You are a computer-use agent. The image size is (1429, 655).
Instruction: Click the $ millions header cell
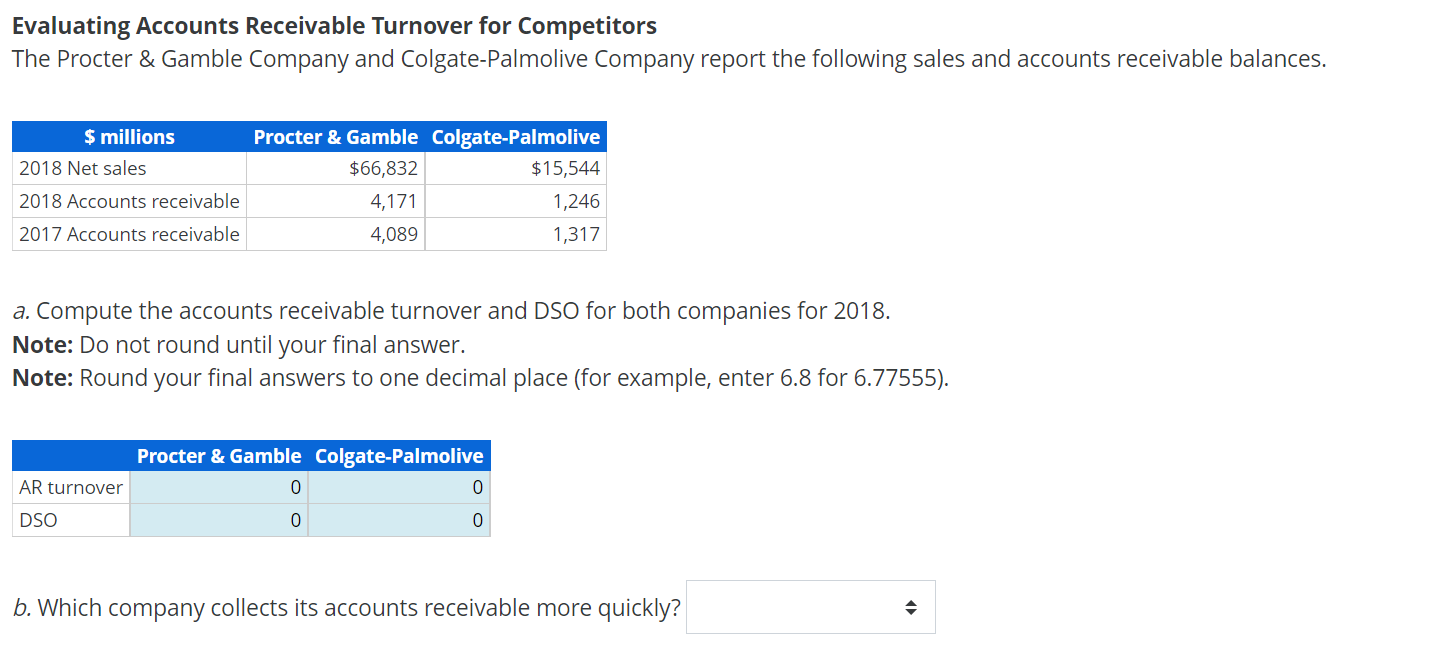(128, 137)
